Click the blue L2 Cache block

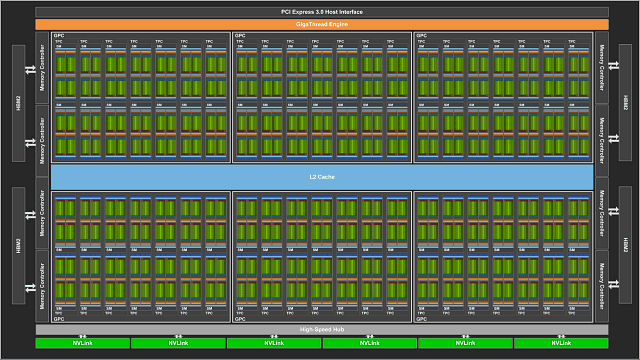tap(322, 177)
